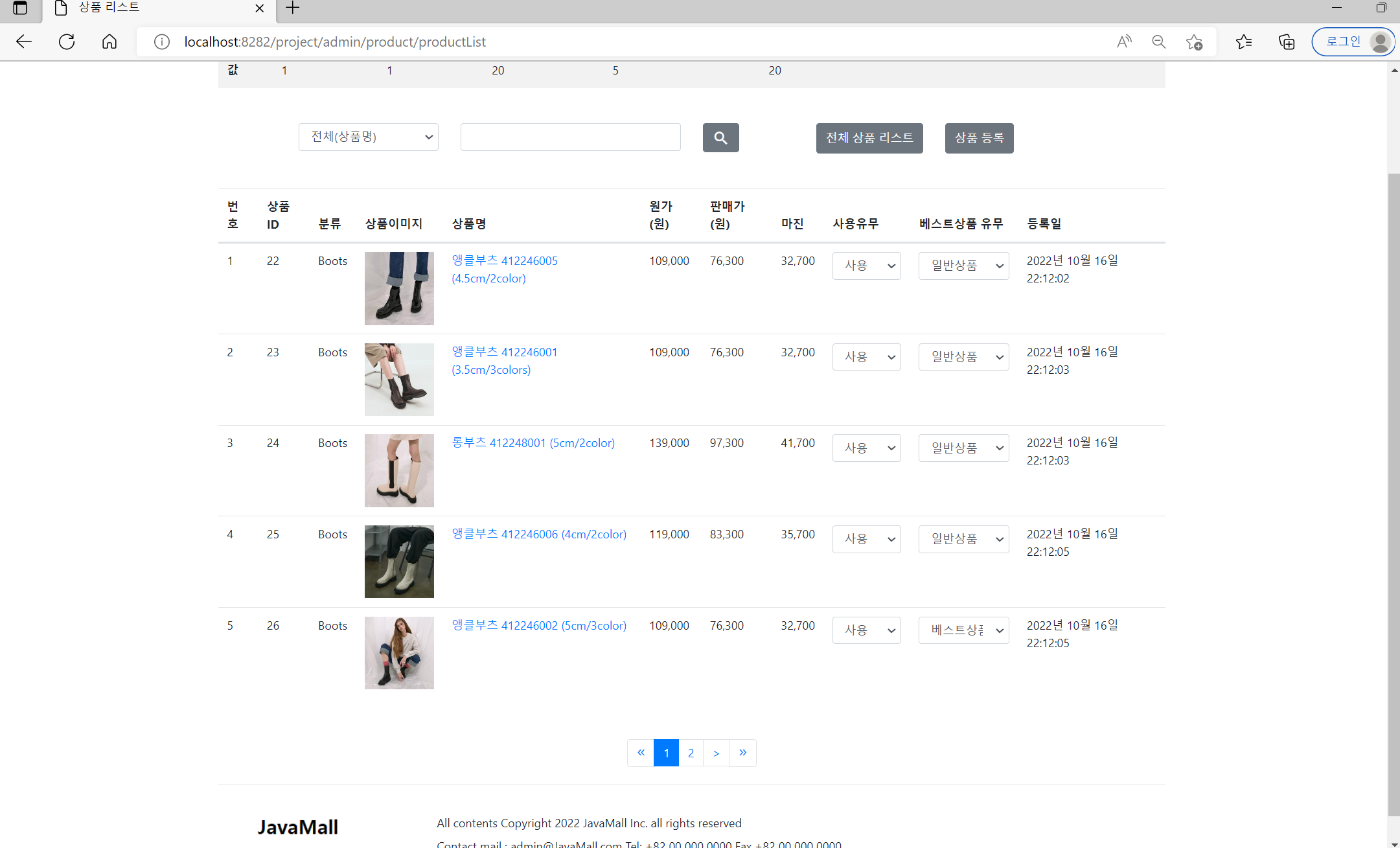Open 앵클부츠 412246006 product link
This screenshot has height=848, width=1400.
click(x=539, y=534)
